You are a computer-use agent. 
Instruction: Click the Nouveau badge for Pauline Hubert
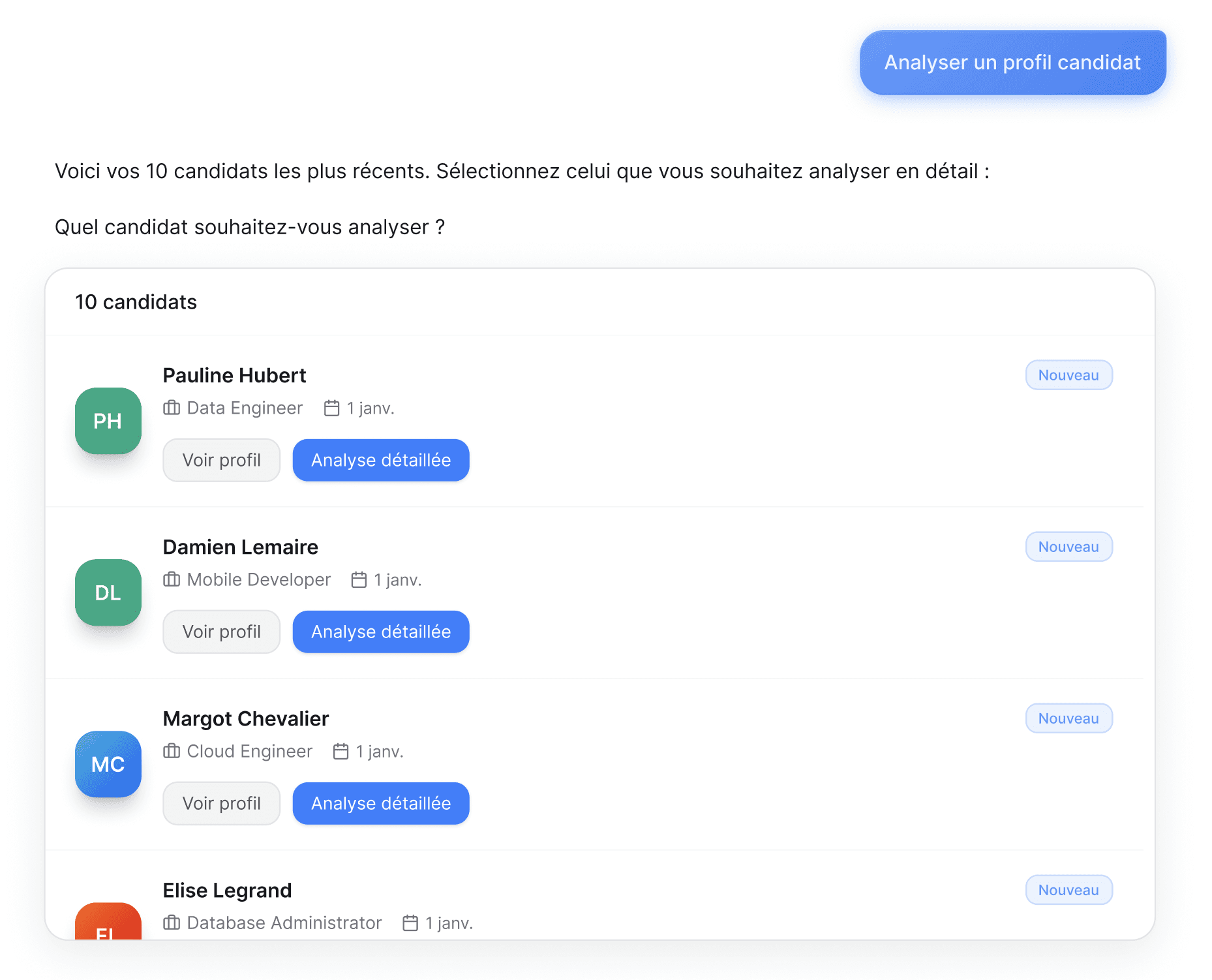[1068, 375]
